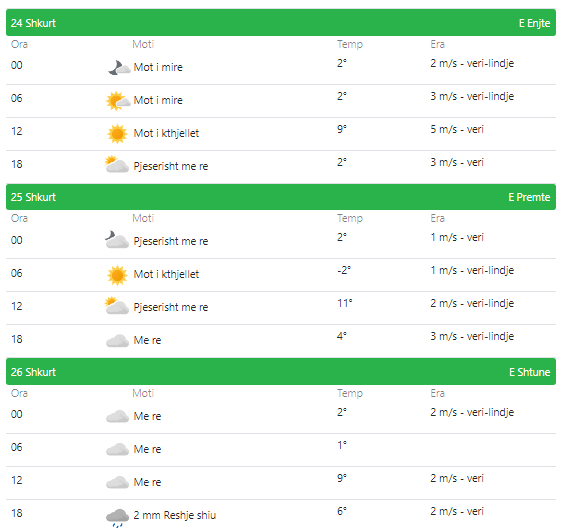Viewport: 566px width, 528px height.
Task: Click cloud icon next to 1° temperature
Action: pos(117,449)
